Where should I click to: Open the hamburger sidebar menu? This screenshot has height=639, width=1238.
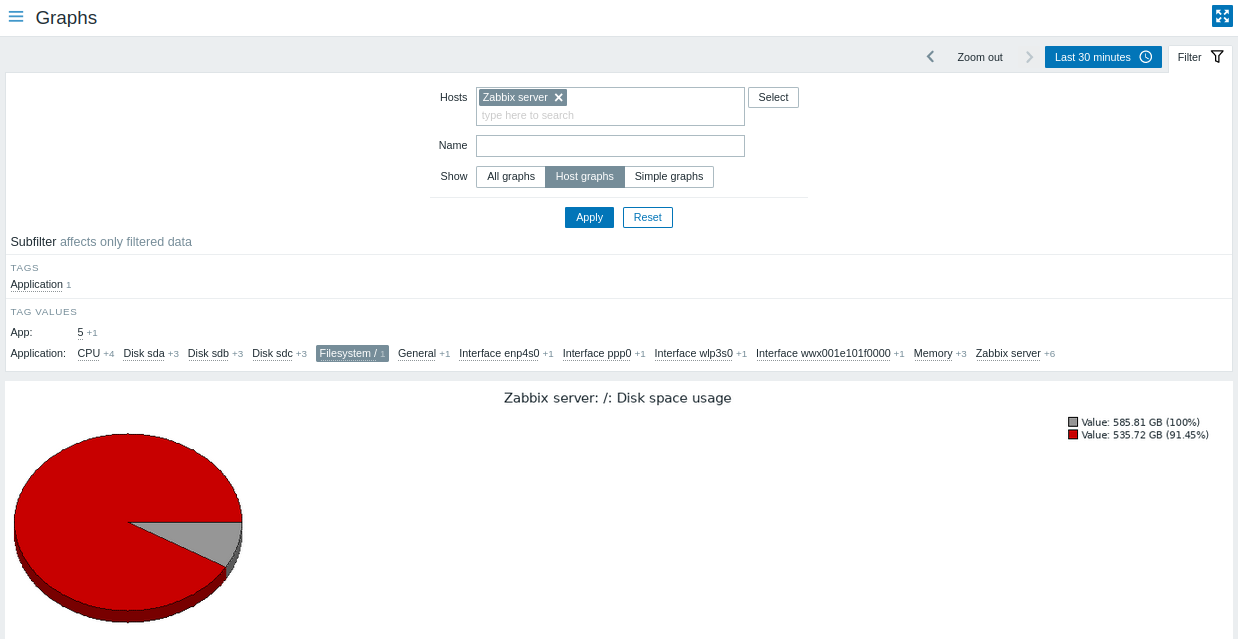click(16, 17)
